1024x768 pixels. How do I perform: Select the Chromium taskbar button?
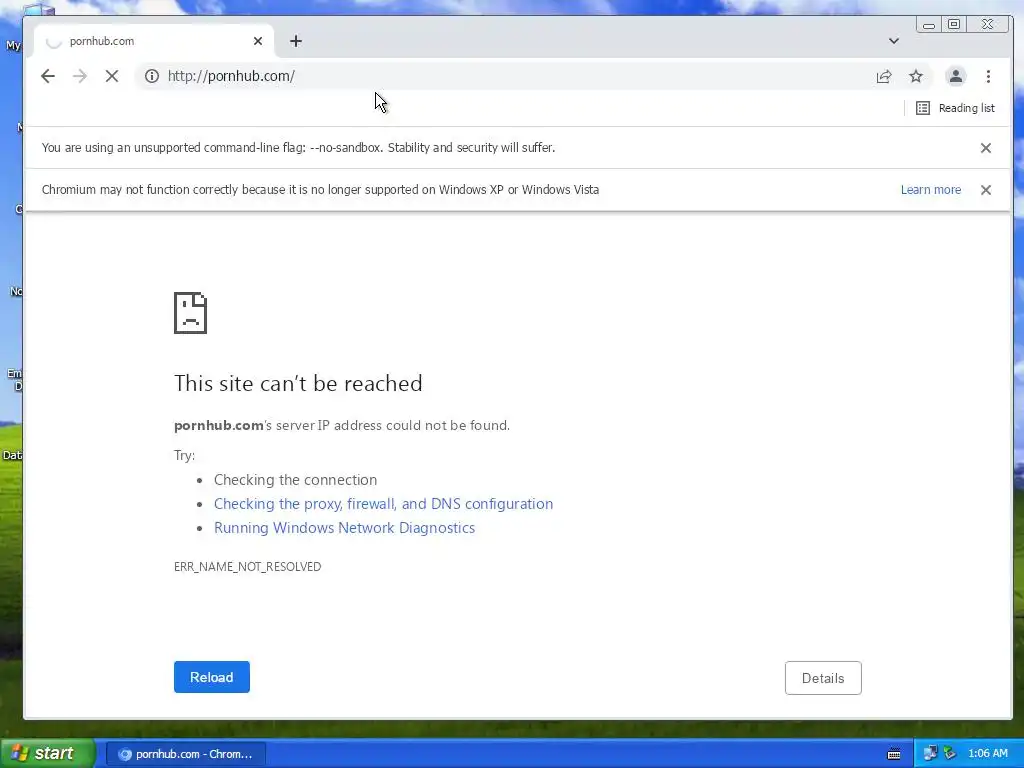pos(185,754)
